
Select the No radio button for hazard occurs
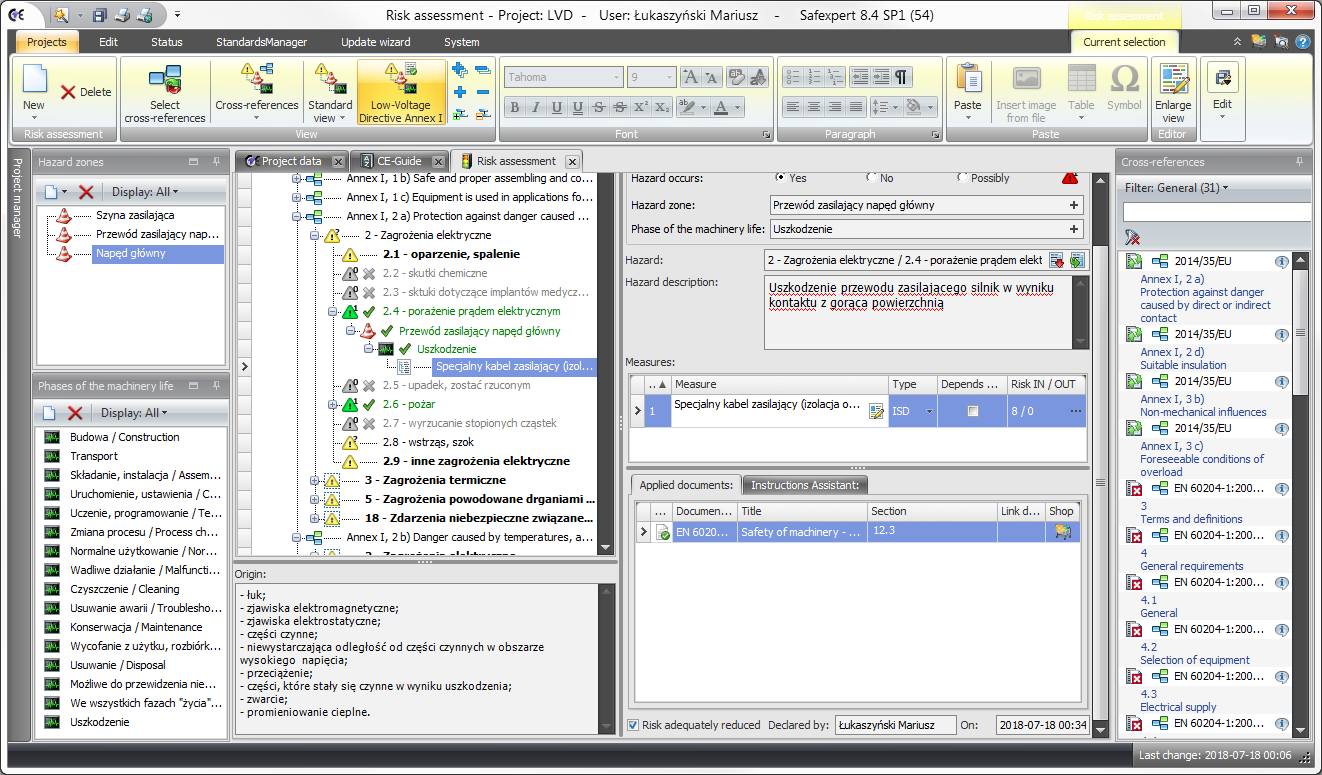(x=872, y=178)
